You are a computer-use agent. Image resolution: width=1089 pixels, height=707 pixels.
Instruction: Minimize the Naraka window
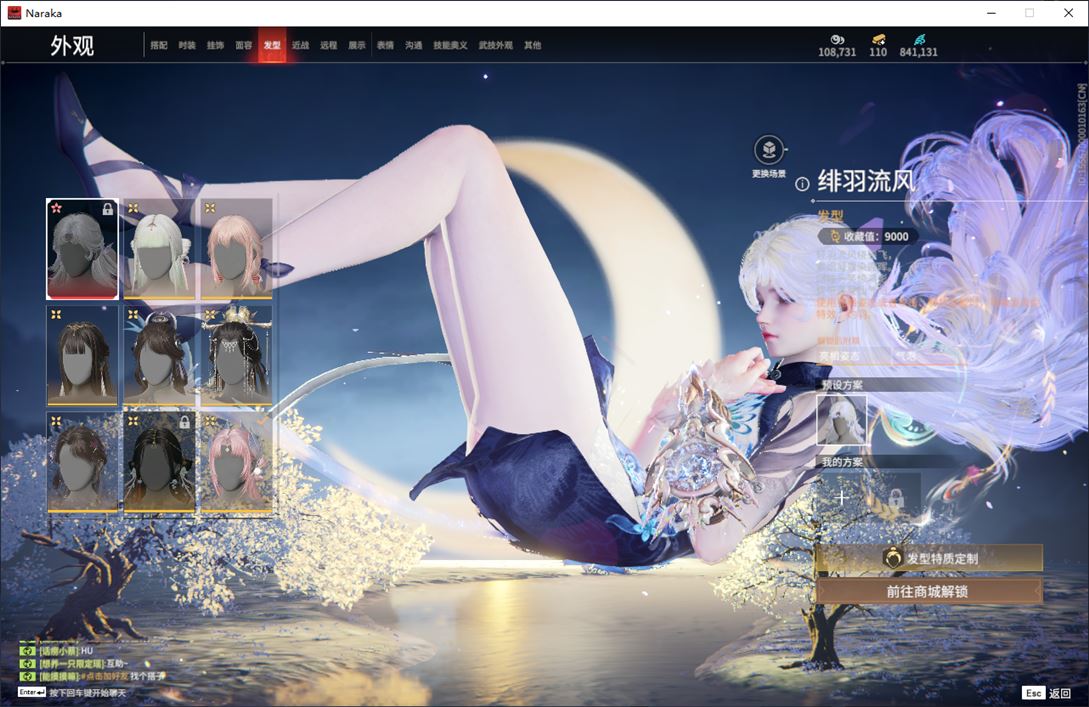pos(991,13)
